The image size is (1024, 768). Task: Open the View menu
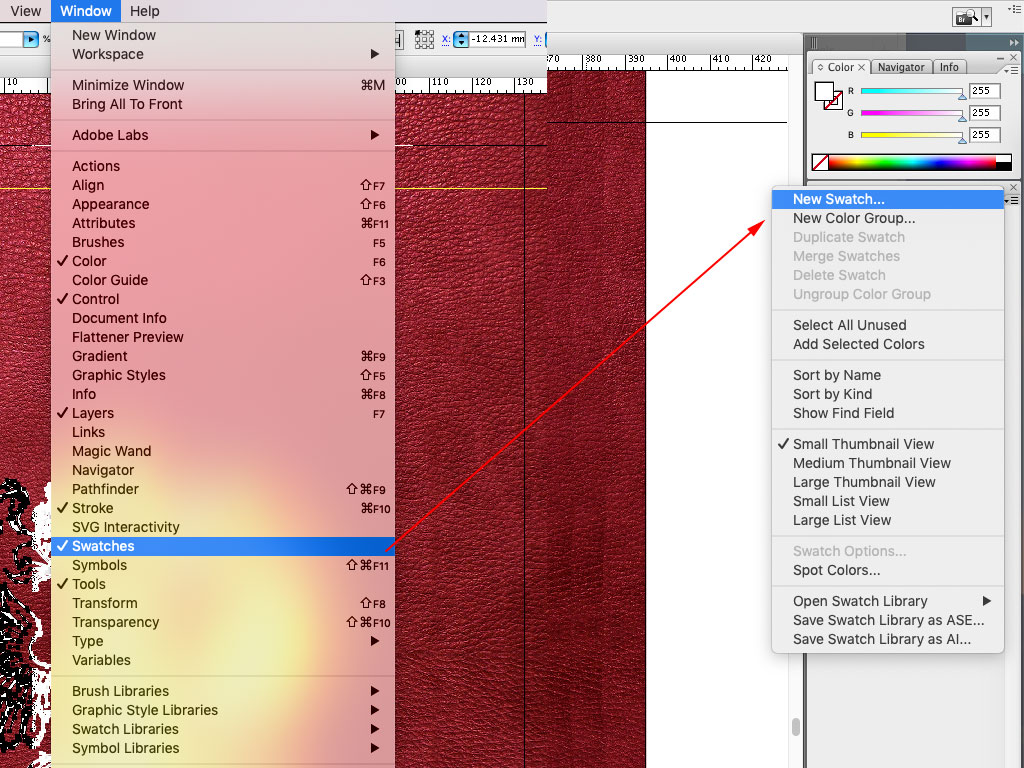pyautogui.click(x=25, y=11)
